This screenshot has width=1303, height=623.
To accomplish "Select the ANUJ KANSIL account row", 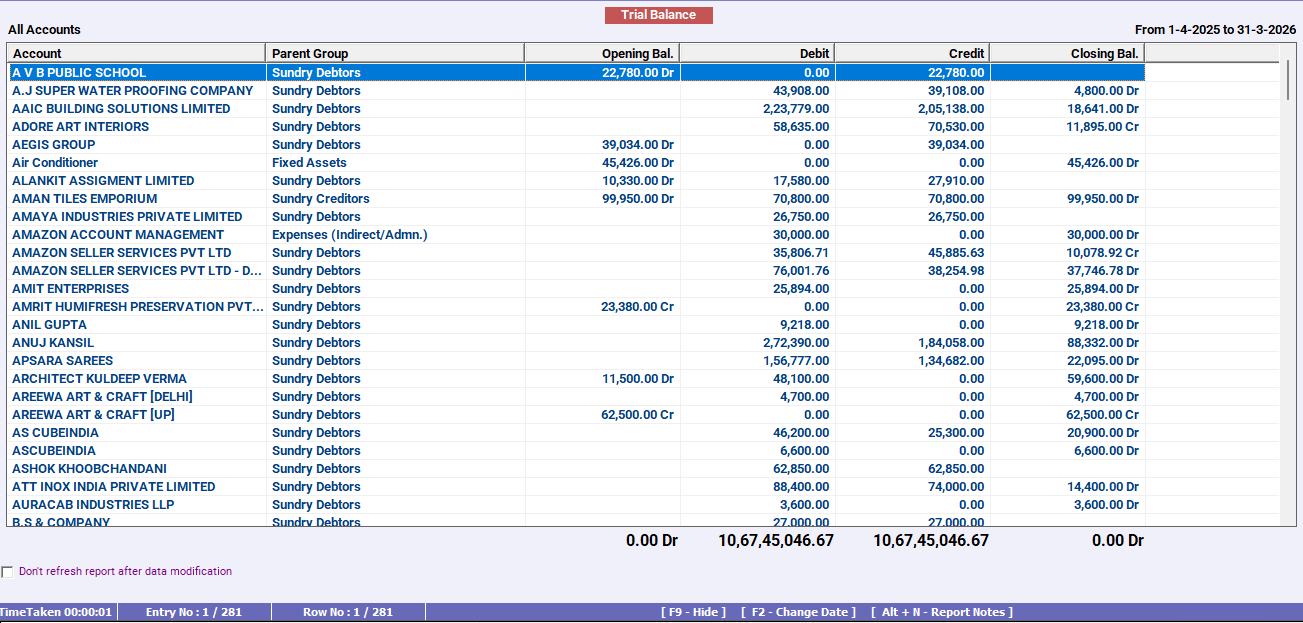I will [50, 342].
